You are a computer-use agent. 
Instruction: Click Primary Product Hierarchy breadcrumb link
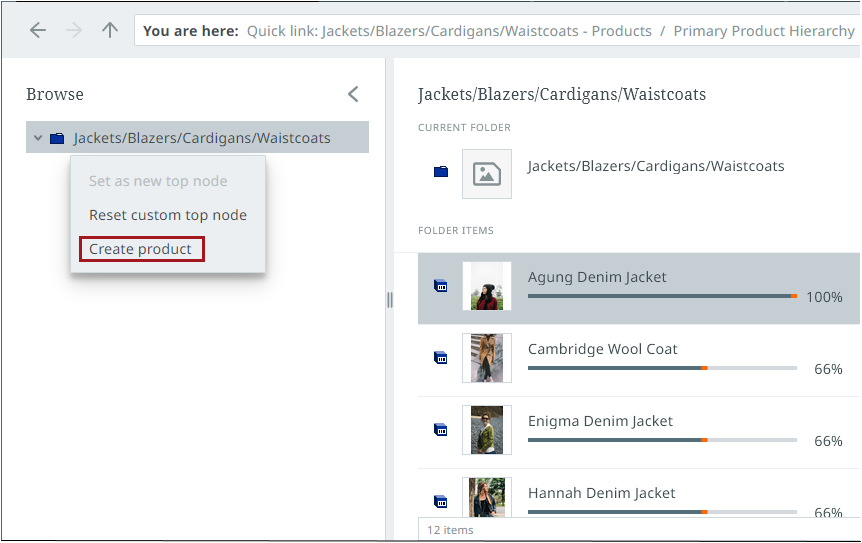[x=764, y=31]
